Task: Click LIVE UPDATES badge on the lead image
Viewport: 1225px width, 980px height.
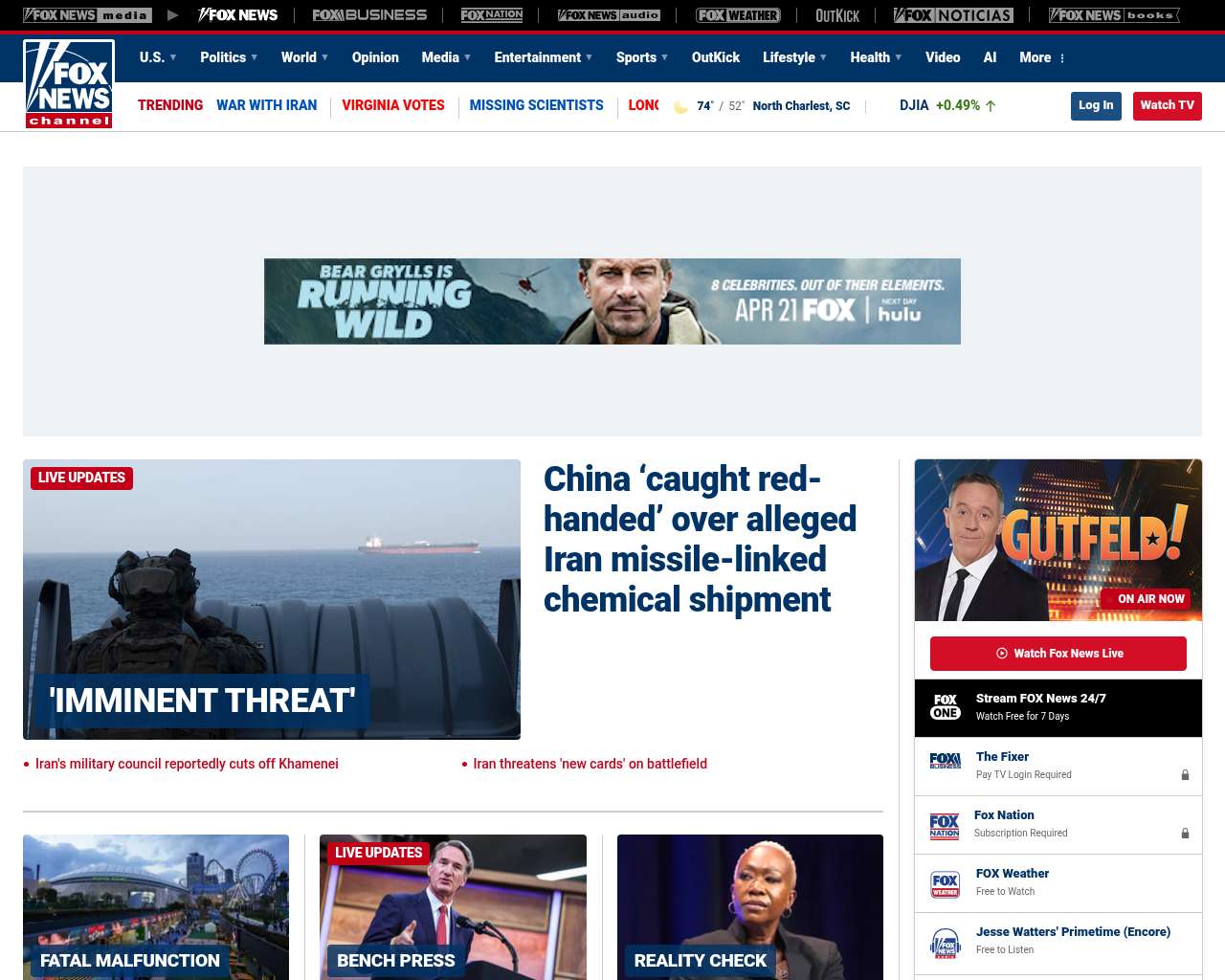Action: point(81,478)
